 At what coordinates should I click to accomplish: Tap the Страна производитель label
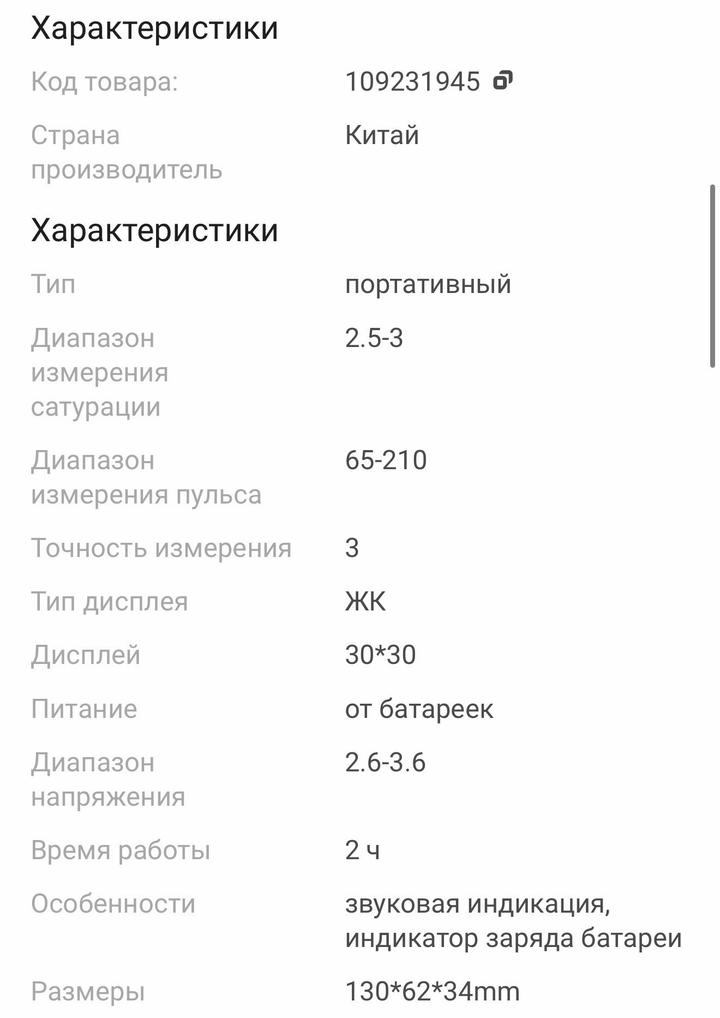click(126, 152)
